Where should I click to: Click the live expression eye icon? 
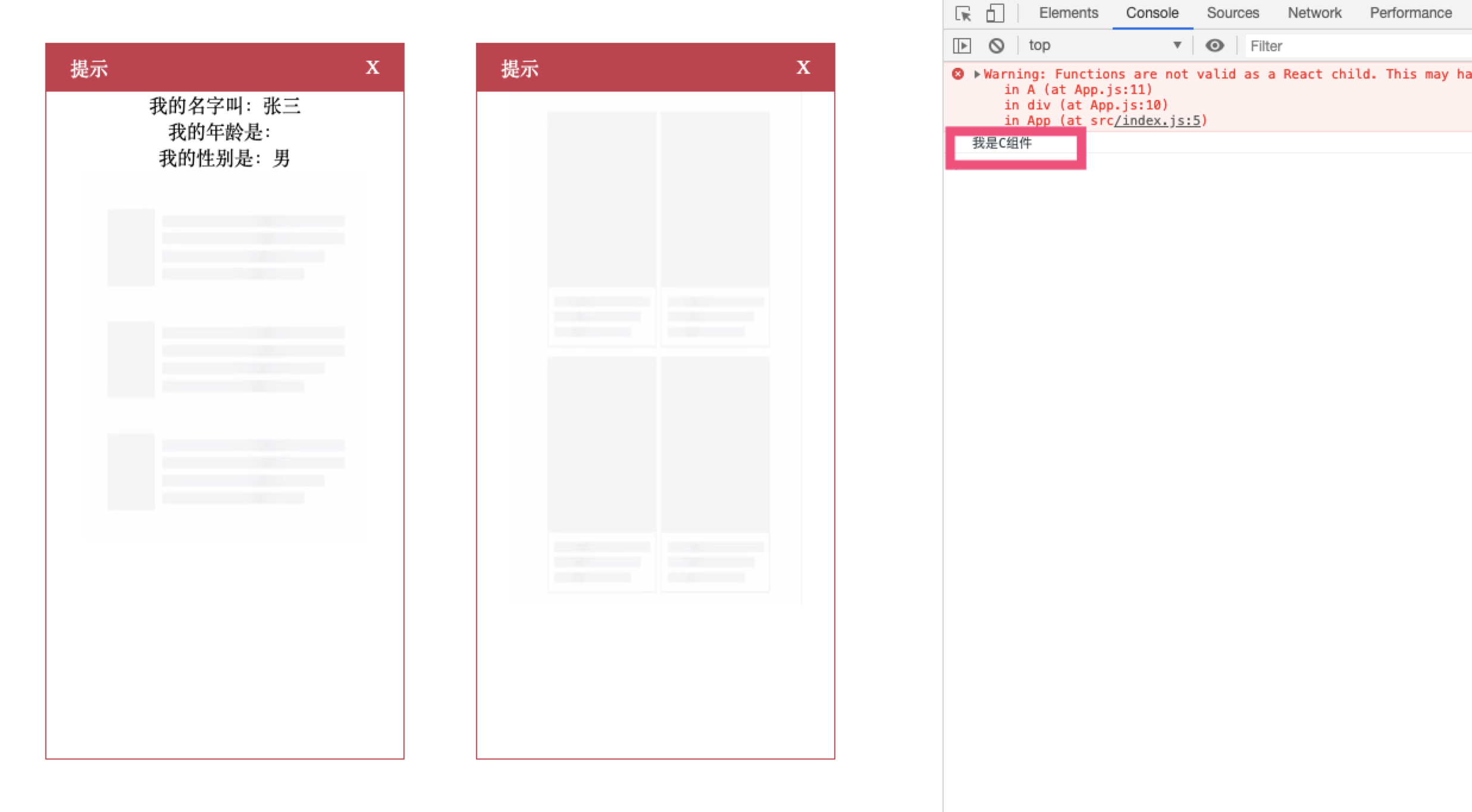(1214, 45)
